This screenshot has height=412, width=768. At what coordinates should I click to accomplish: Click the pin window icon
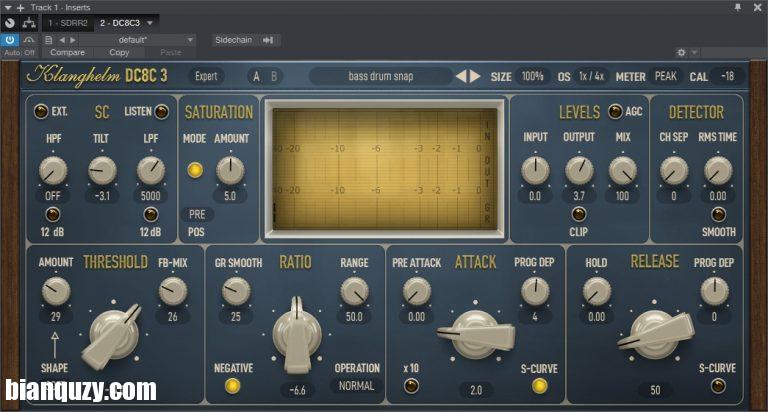coord(738,7)
